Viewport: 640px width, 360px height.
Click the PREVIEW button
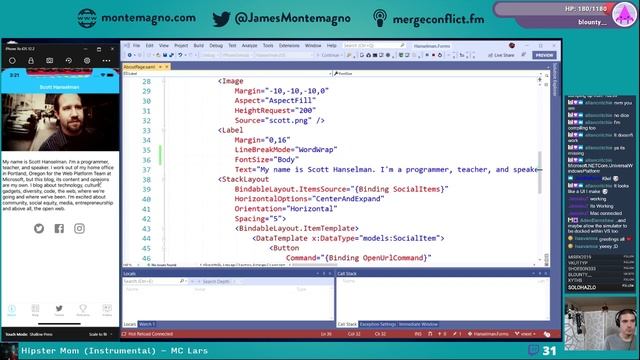pyautogui.click(x=544, y=55)
